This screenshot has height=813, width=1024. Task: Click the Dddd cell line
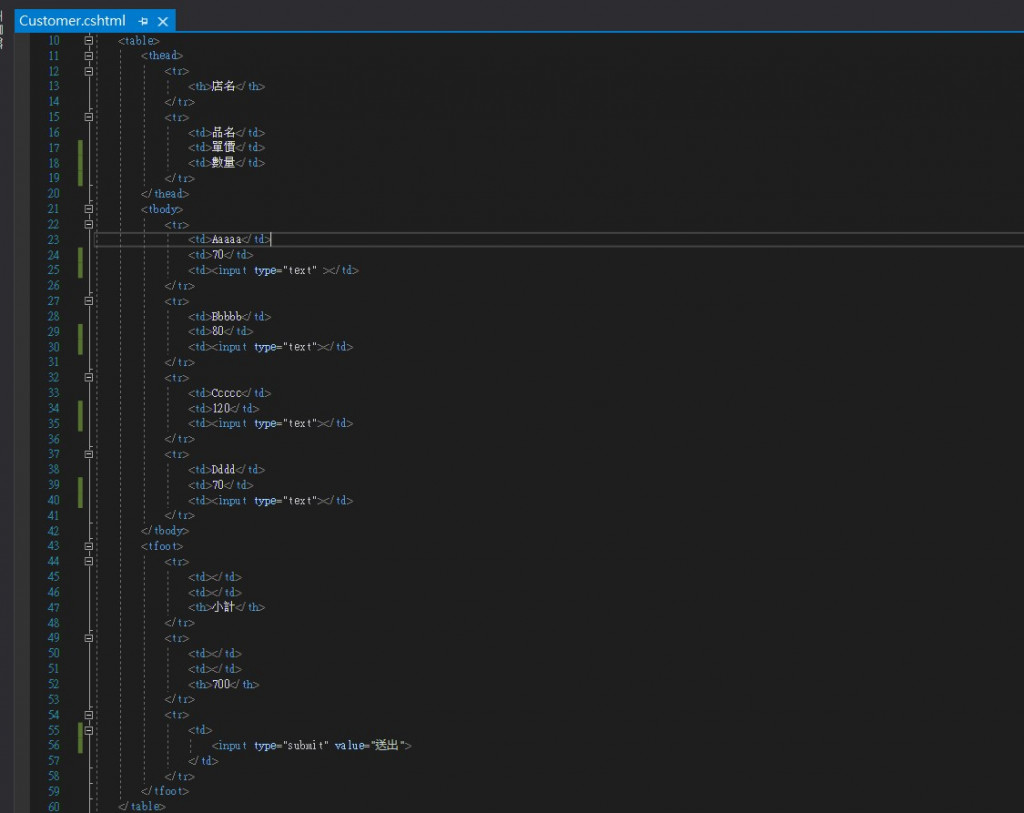pos(227,470)
